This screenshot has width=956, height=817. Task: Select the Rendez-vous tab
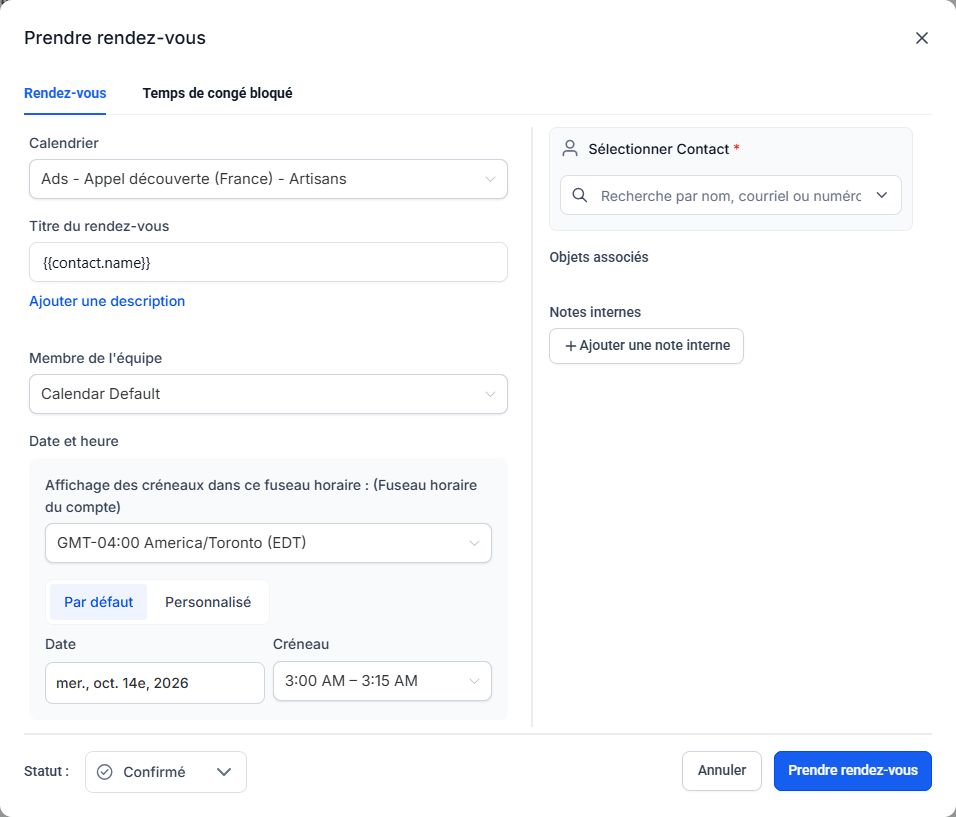click(x=65, y=93)
